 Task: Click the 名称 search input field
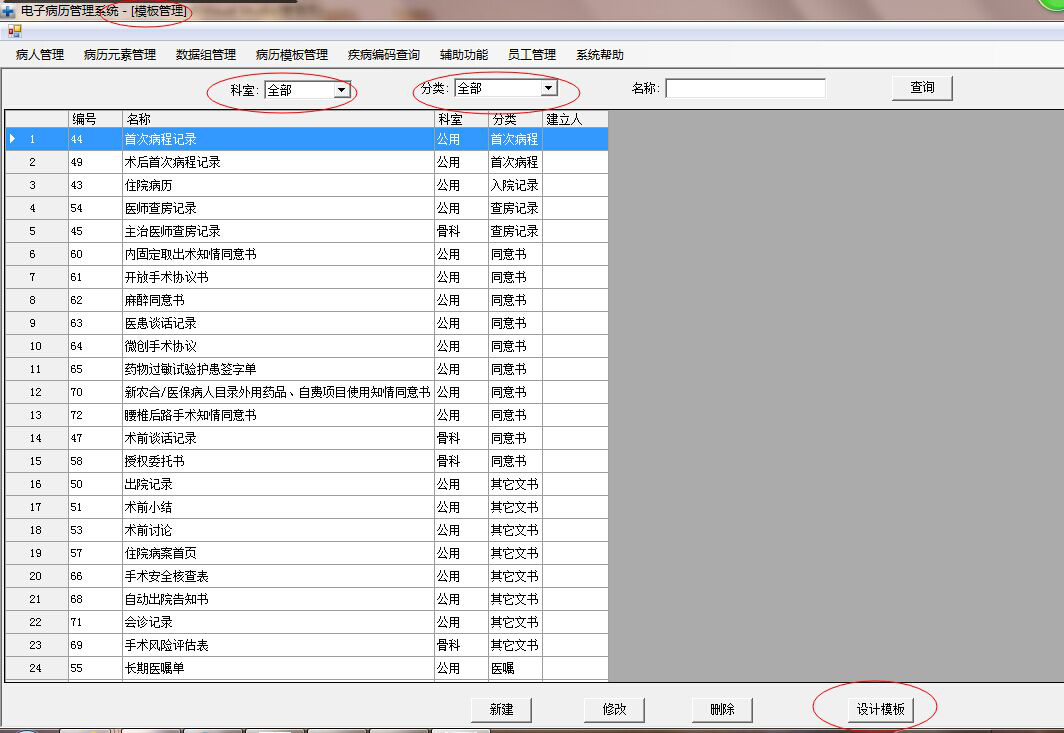[x=745, y=89]
